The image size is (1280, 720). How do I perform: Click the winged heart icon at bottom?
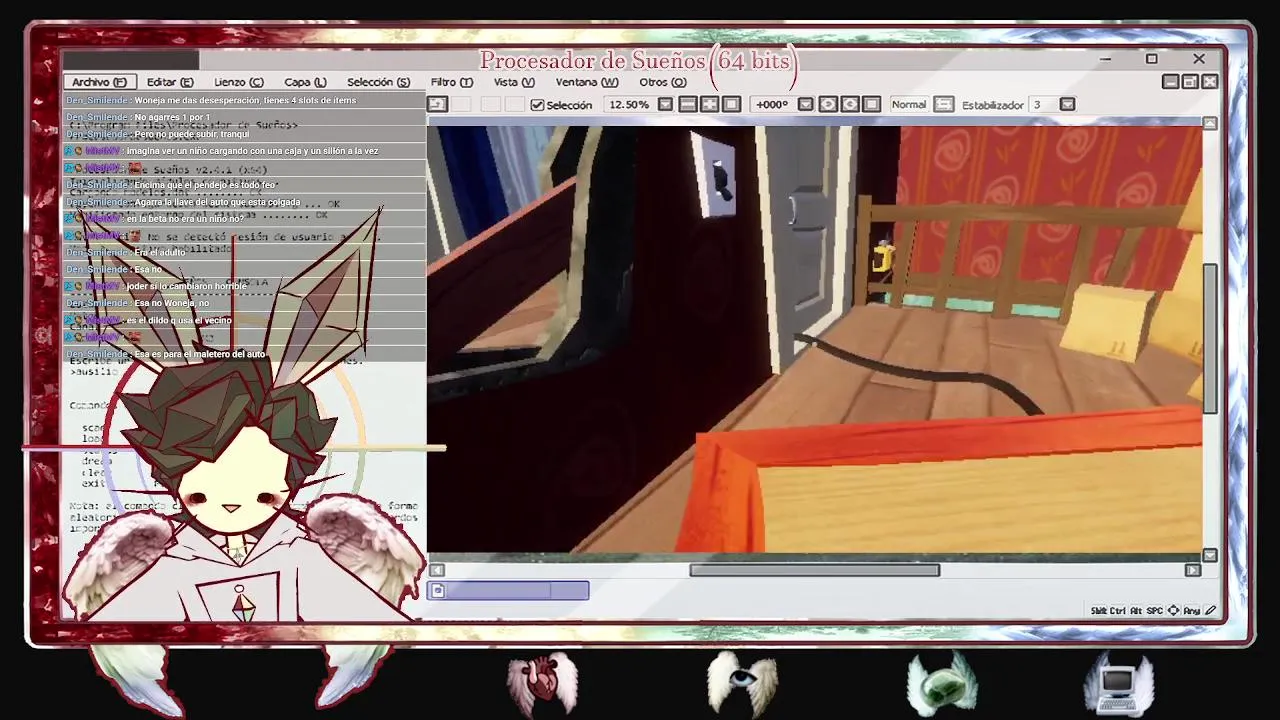click(542, 684)
